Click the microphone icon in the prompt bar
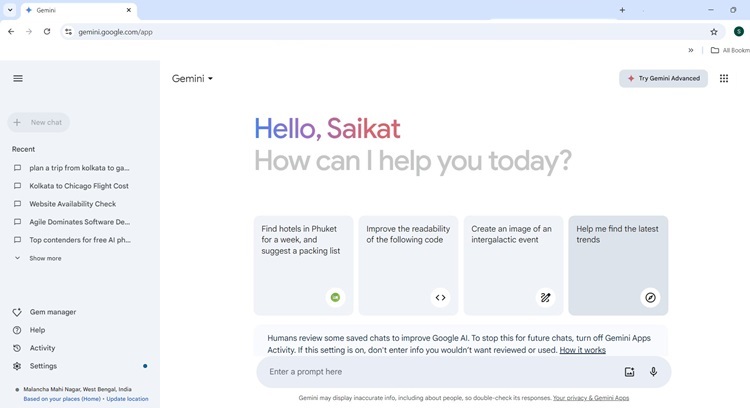 (653, 372)
